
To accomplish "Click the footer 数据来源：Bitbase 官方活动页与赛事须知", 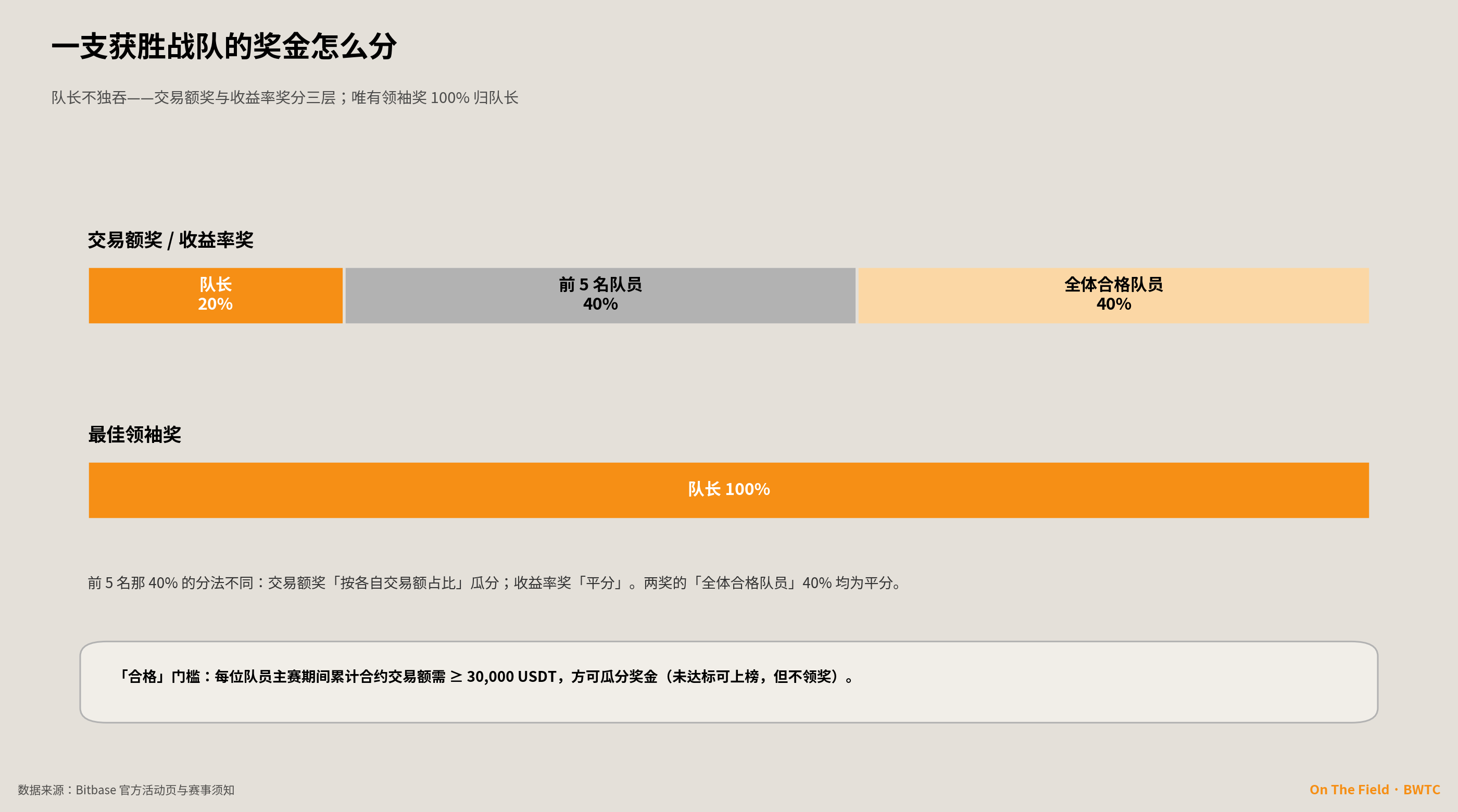I will [125, 790].
